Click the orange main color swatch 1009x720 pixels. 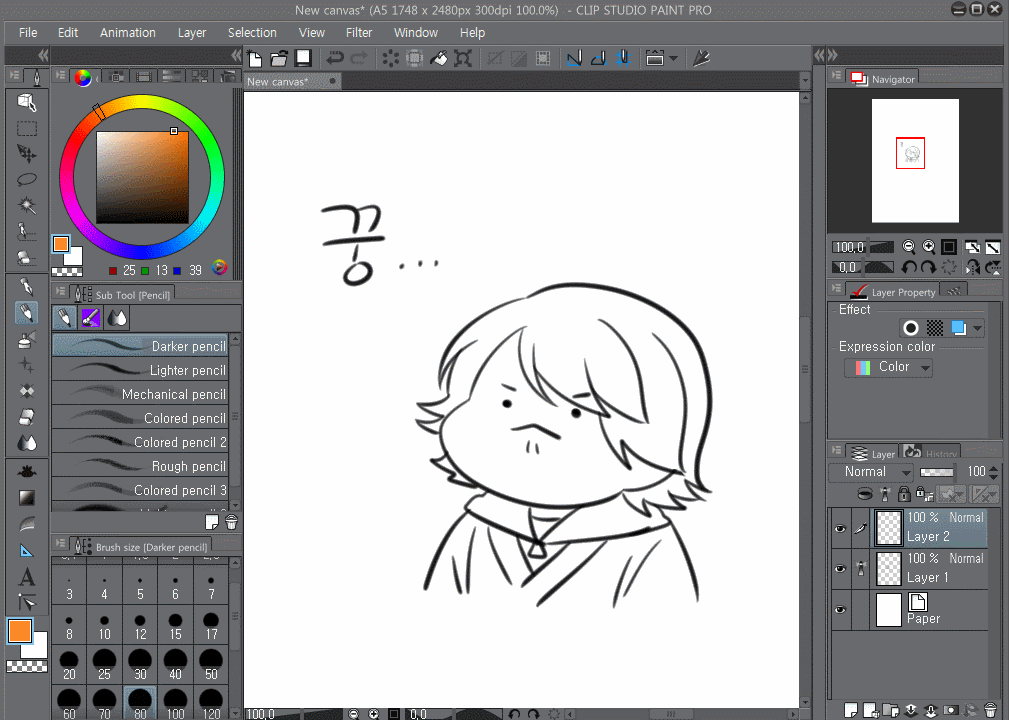point(19,631)
